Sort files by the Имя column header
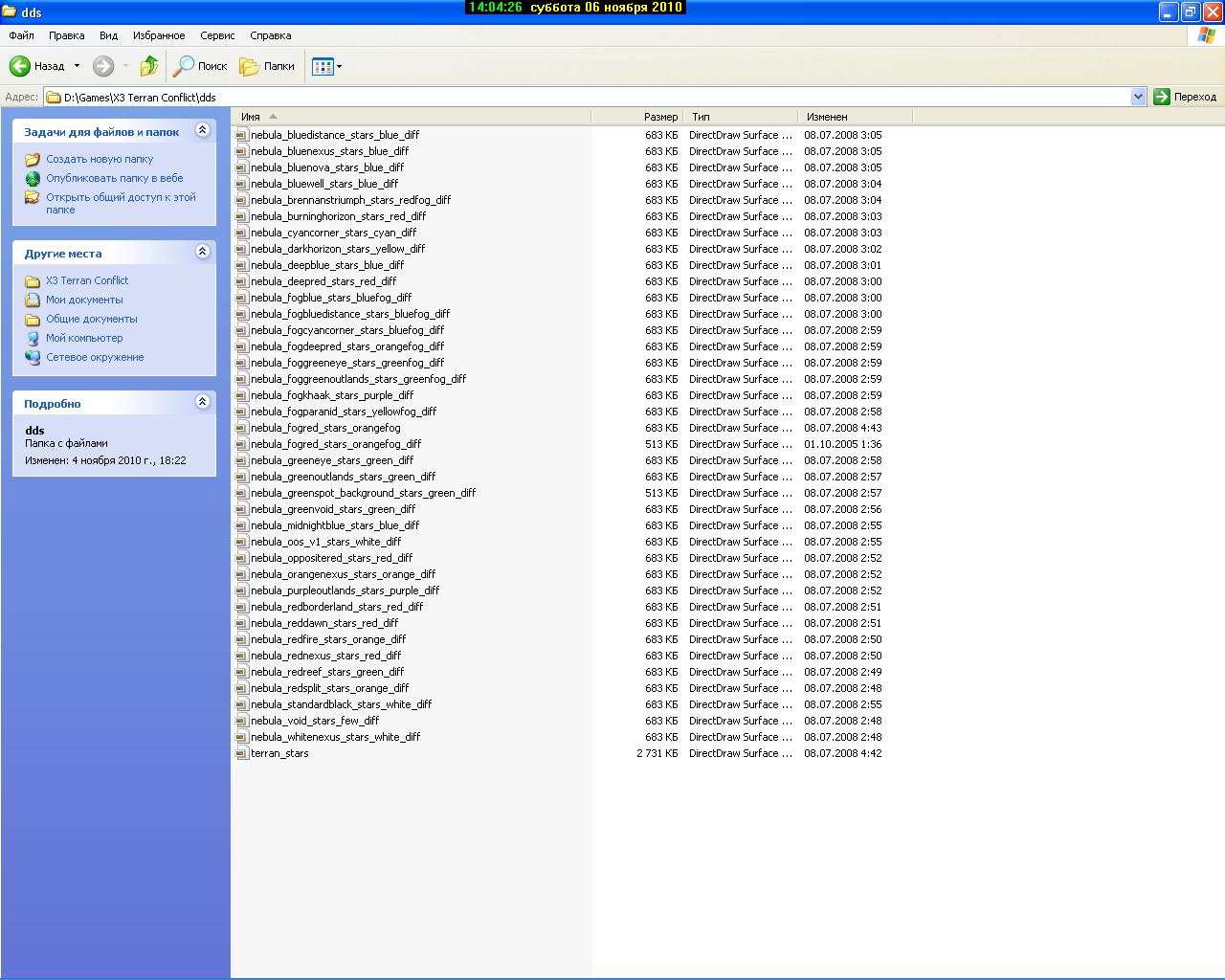The height and width of the screenshot is (980, 1225). coord(412,117)
